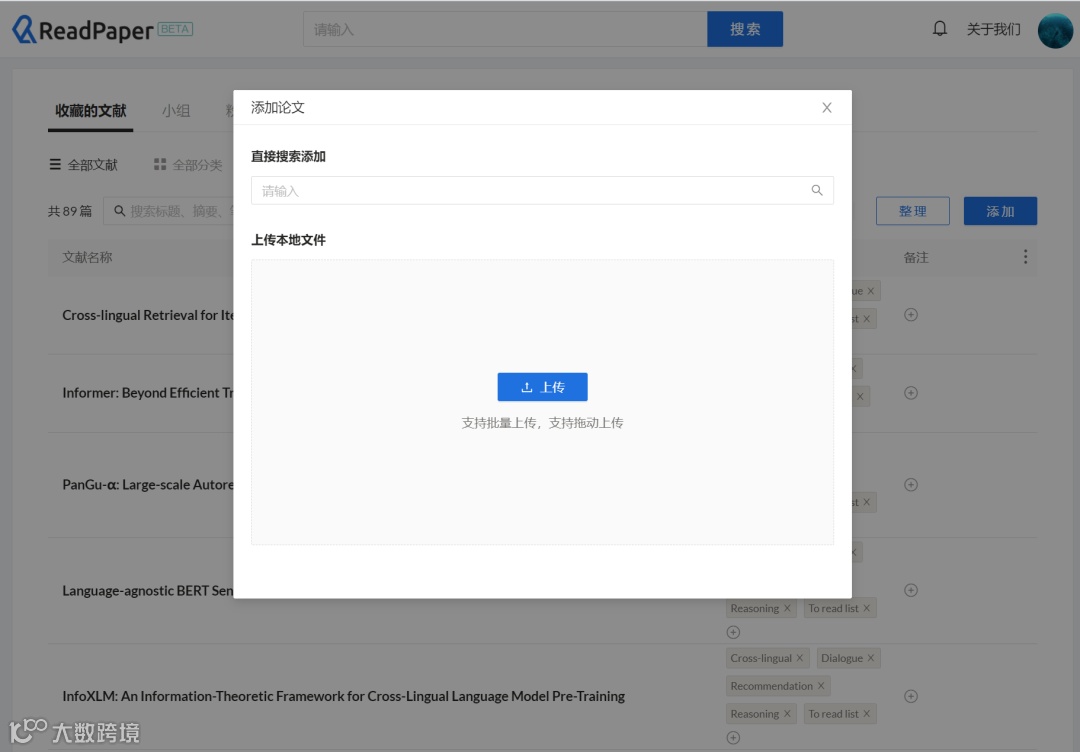This screenshot has width=1080, height=752.
Task: Click the ReadPaper logo
Action: click(x=102, y=30)
